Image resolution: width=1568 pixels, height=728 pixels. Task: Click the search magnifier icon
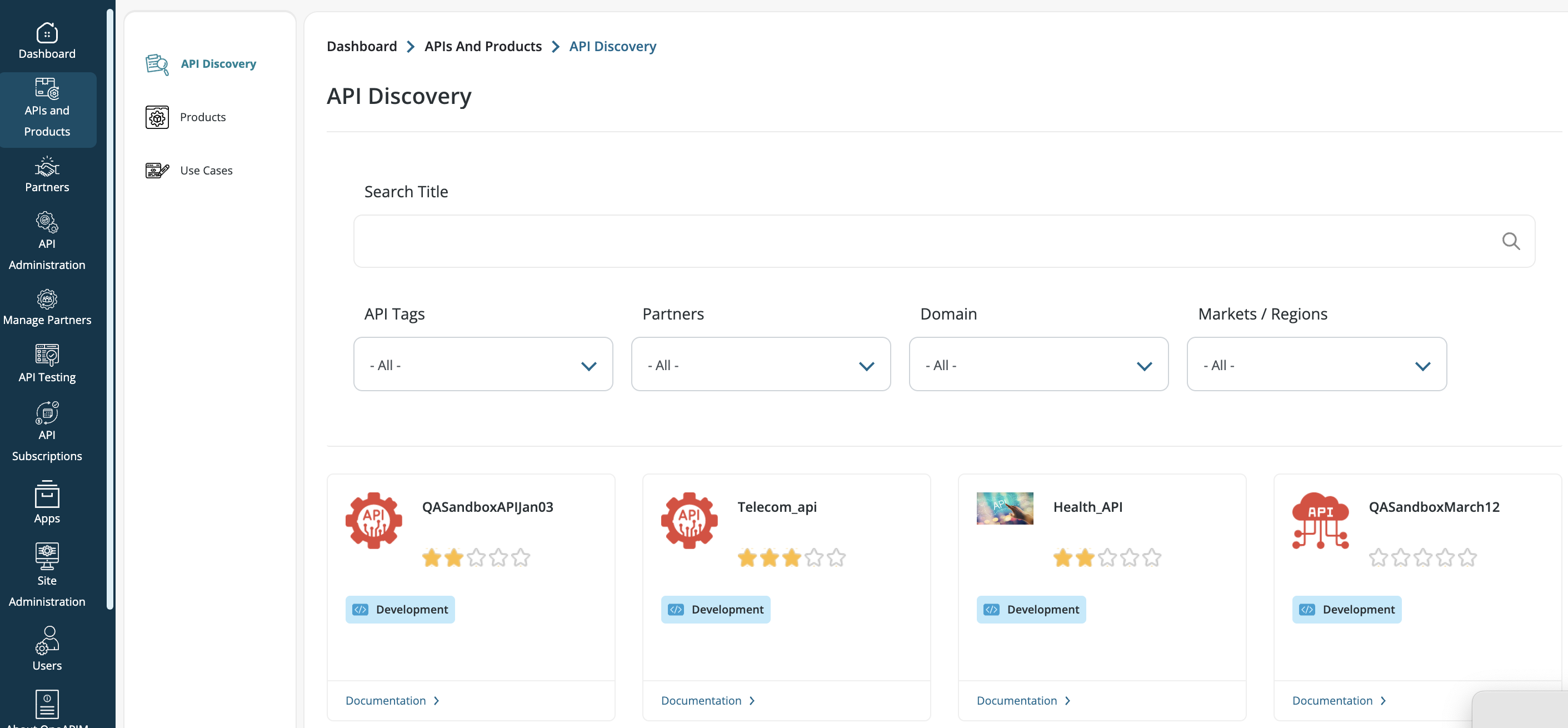1511,241
